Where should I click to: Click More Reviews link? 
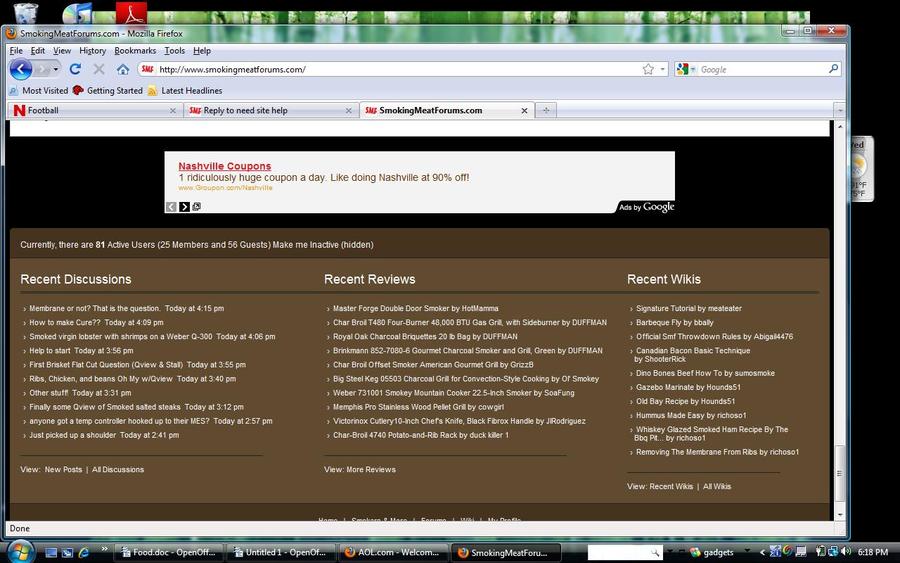(371, 469)
